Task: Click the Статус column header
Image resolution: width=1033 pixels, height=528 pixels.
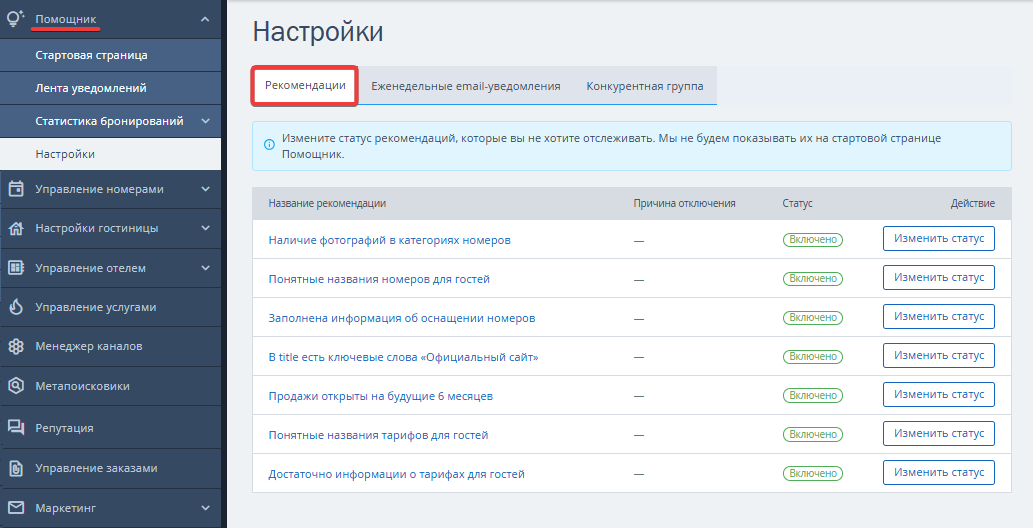Action: point(797,203)
